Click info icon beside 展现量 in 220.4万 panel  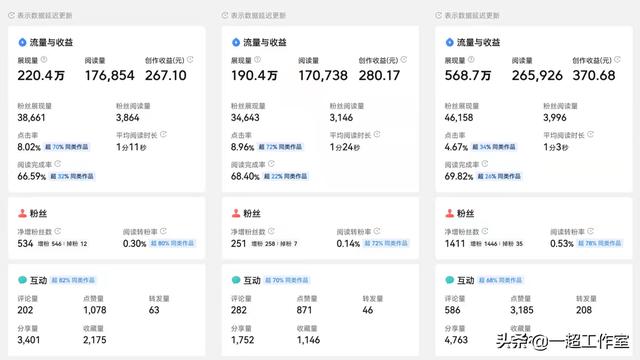44,60
